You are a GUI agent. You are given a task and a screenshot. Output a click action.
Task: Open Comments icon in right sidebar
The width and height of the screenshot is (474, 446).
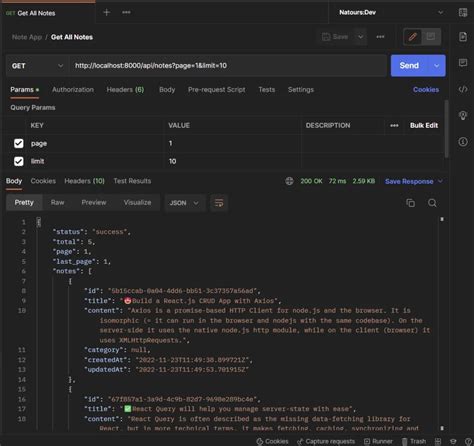(x=463, y=63)
